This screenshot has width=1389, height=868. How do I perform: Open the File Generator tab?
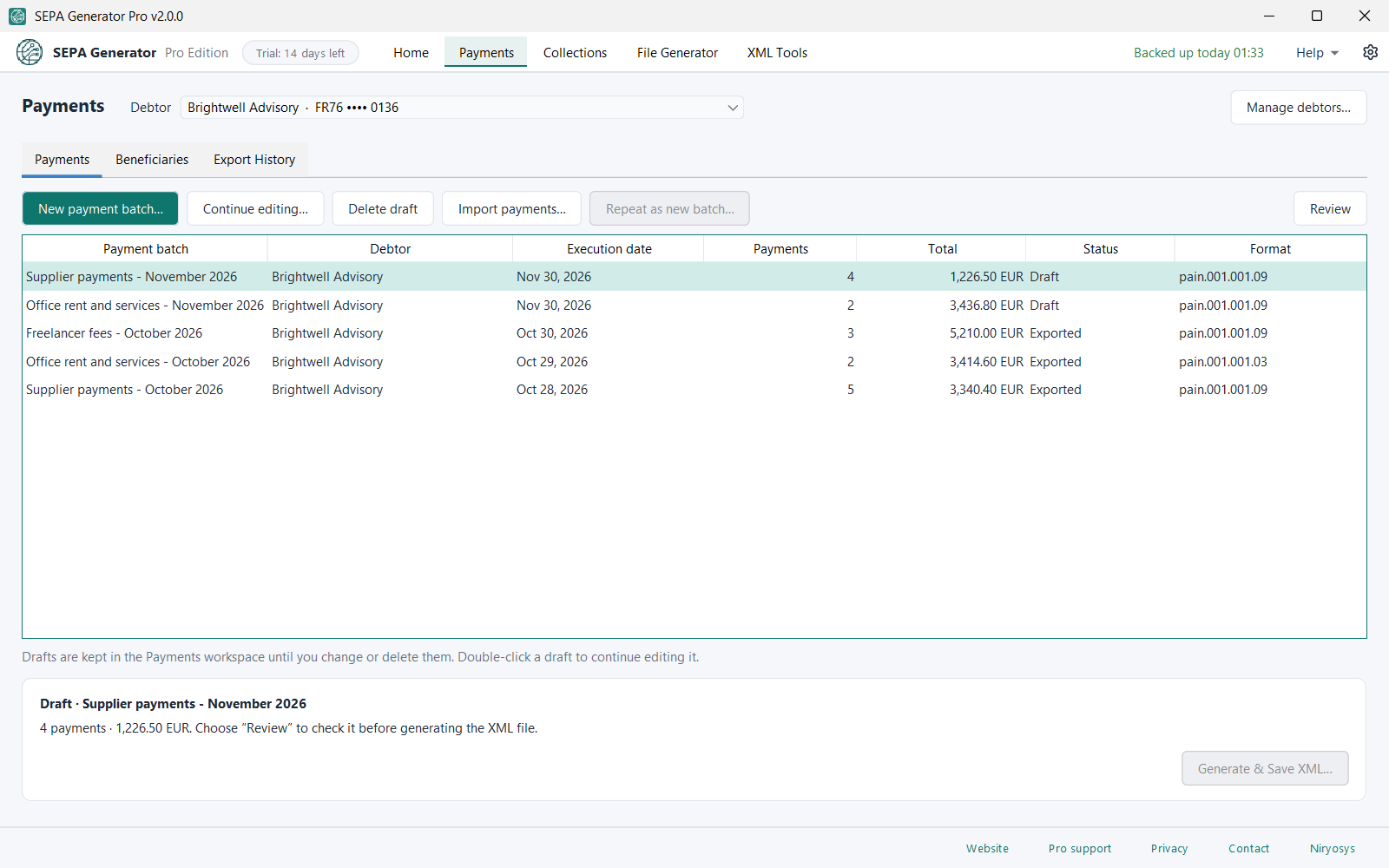677,53
